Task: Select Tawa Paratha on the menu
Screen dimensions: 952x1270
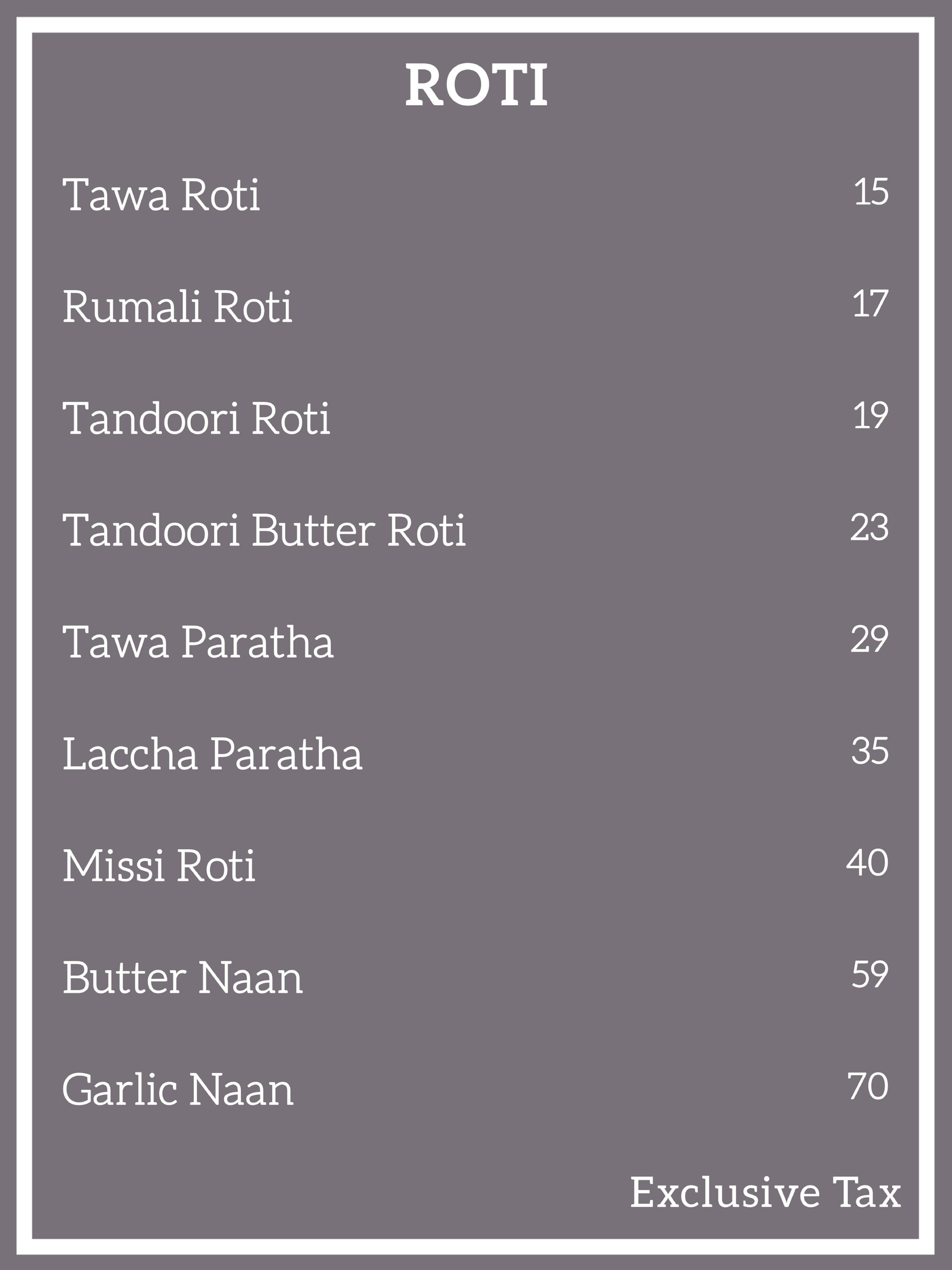Action: click(198, 641)
